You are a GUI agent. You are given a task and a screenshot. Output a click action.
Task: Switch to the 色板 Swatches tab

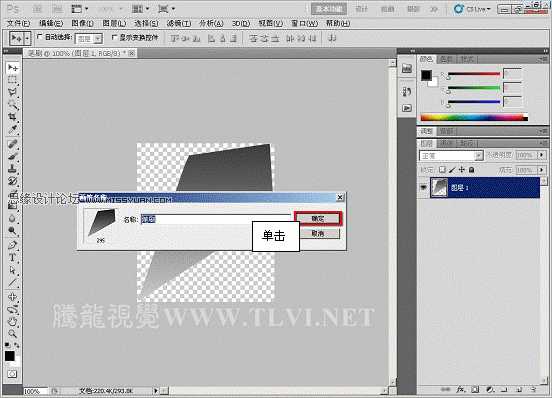pyautogui.click(x=446, y=59)
